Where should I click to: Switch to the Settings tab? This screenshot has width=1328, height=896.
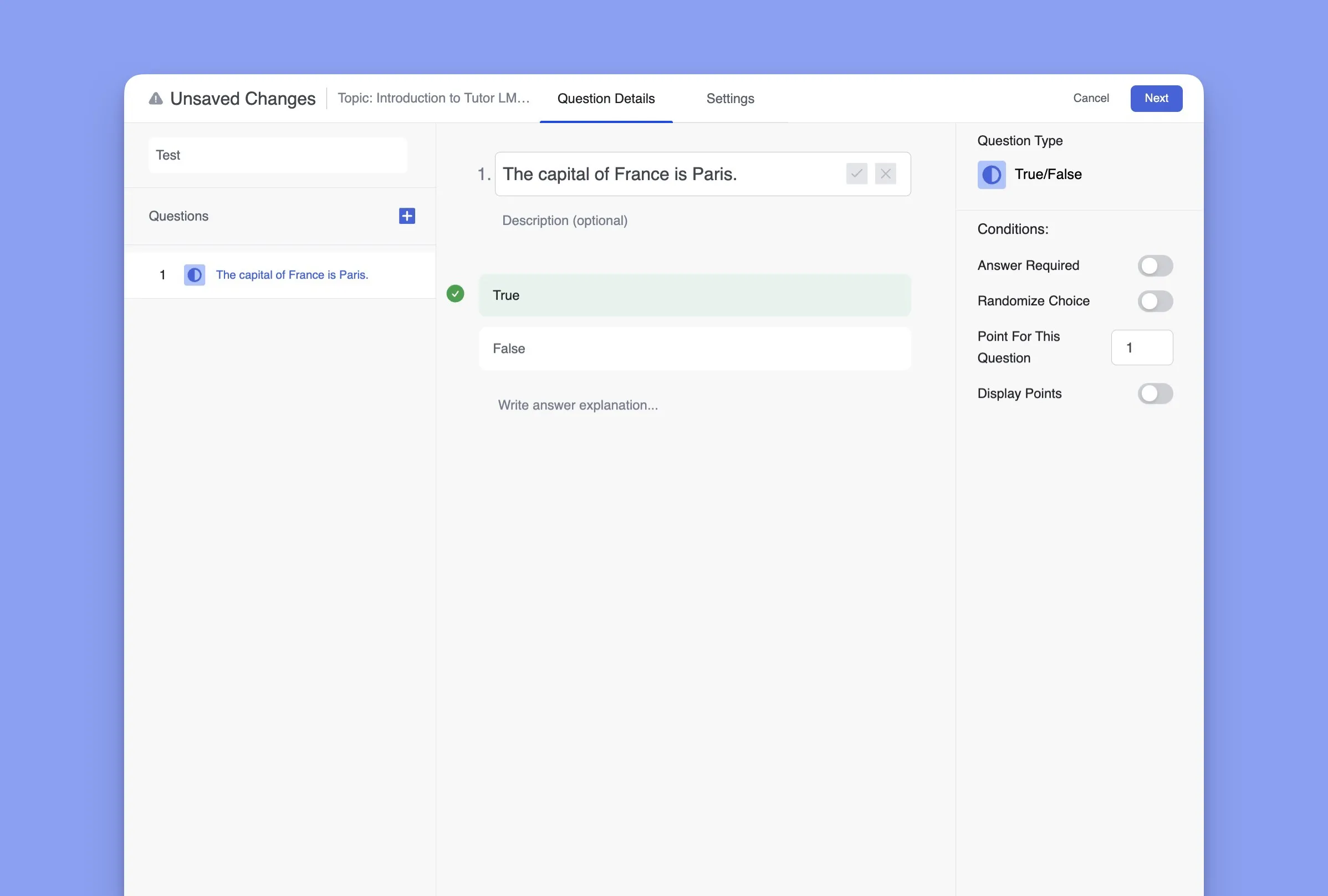click(x=731, y=99)
